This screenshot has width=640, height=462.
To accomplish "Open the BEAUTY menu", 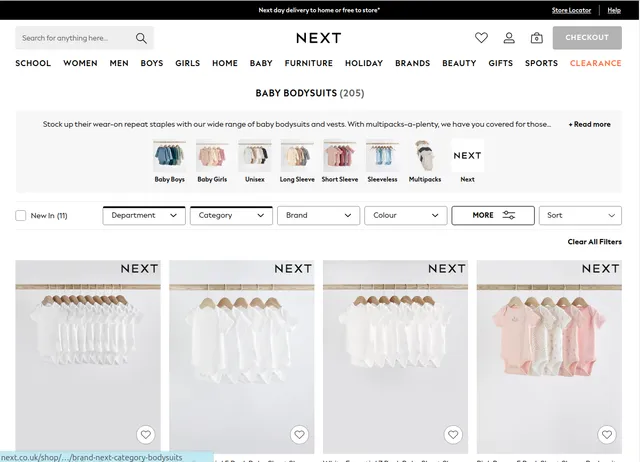I will point(459,63).
